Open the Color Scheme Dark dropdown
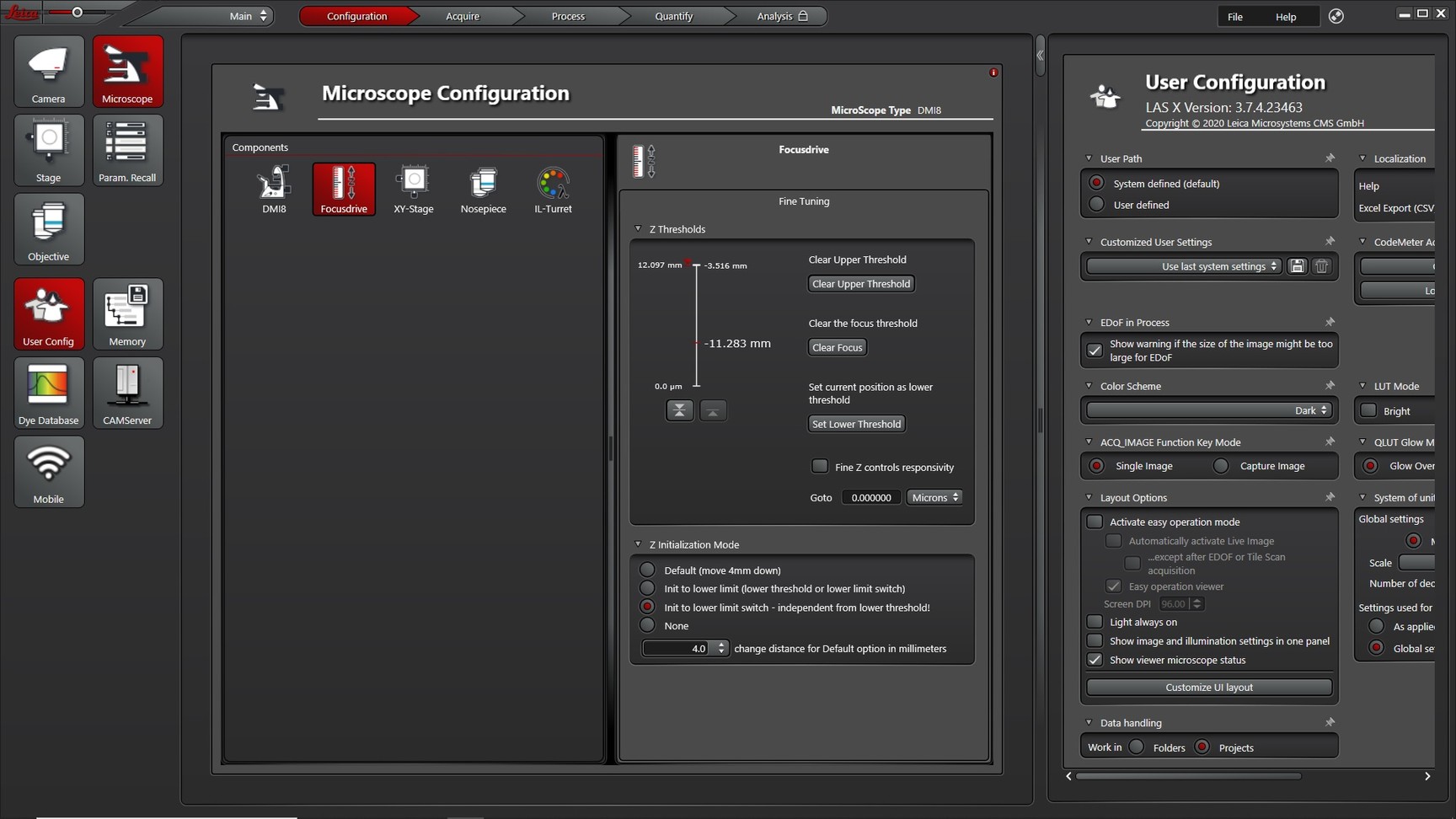Viewport: 1456px width, 819px height. tap(1208, 410)
